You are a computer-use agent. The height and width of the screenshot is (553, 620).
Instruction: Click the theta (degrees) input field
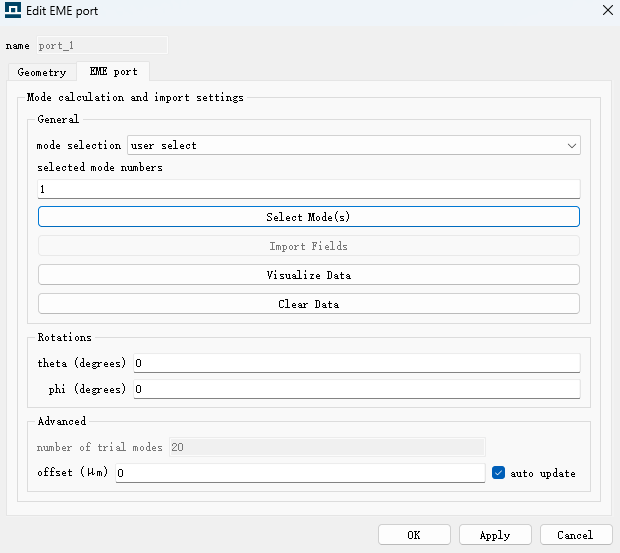pos(357,363)
